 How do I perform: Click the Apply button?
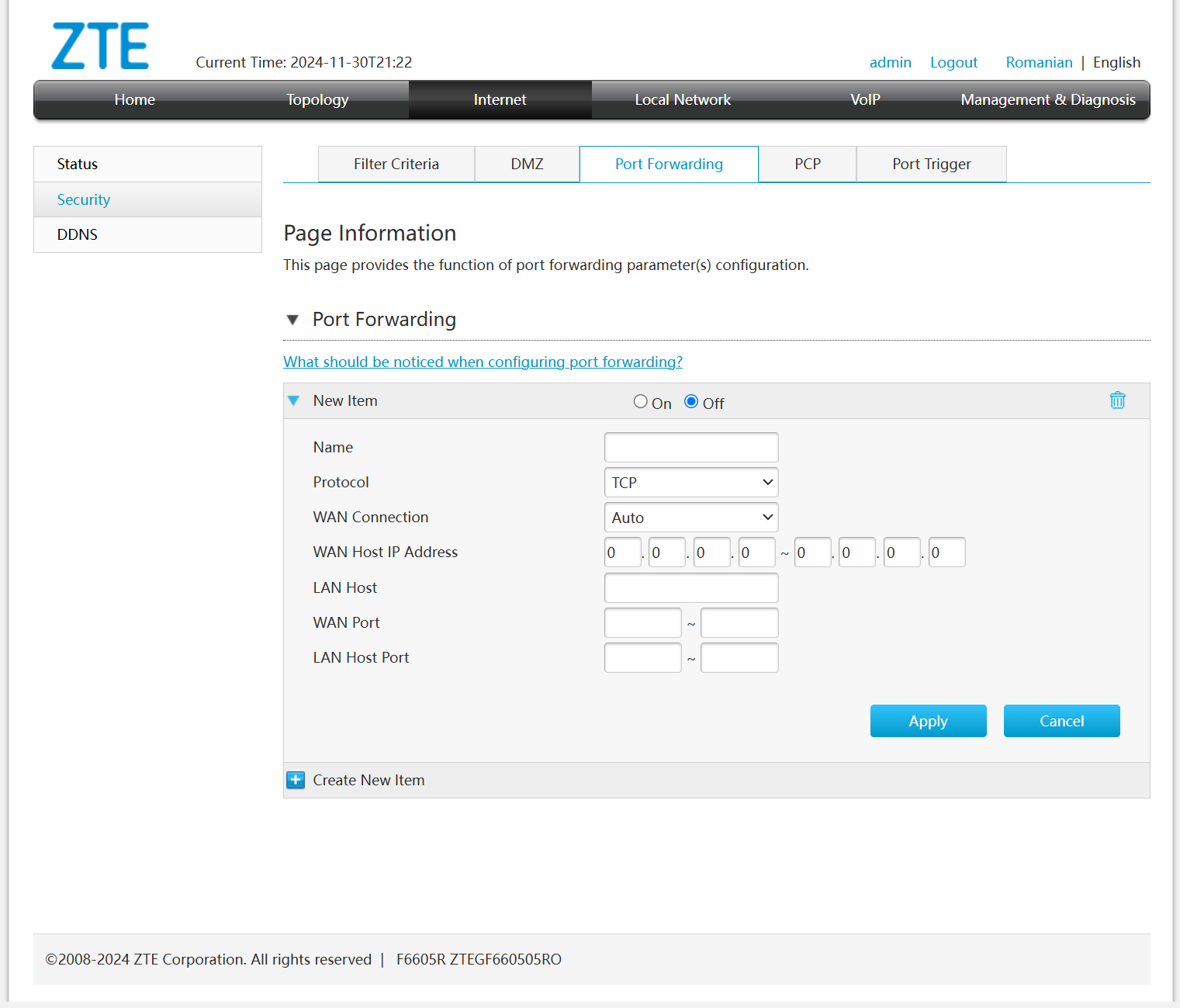pos(928,721)
